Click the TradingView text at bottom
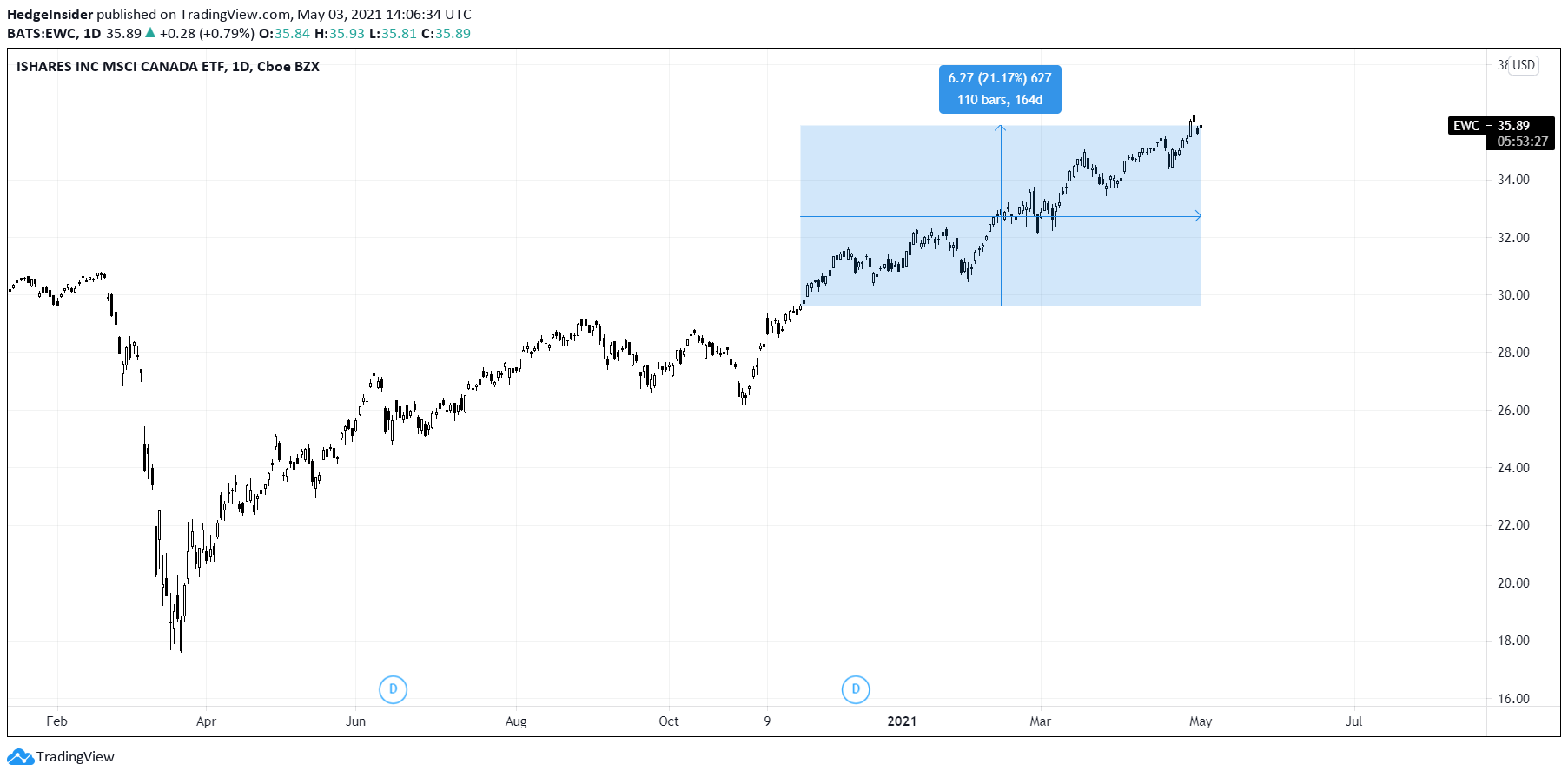1568x777 pixels. pos(76,757)
